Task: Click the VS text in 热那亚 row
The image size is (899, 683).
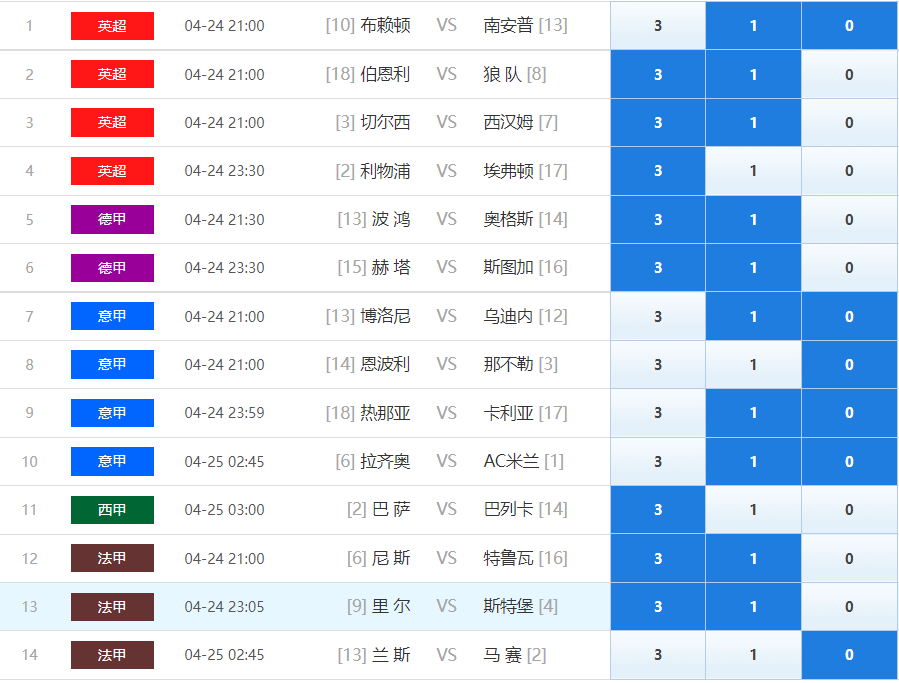Action: pyautogui.click(x=447, y=412)
